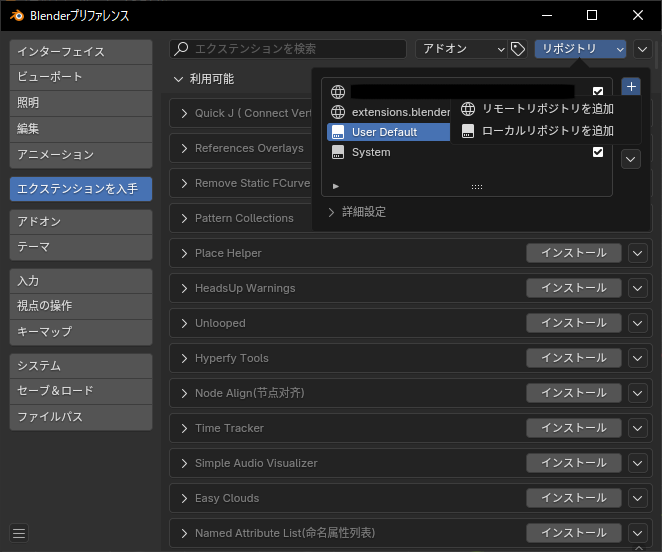Click the Blender logo in title bar
This screenshot has width=662, height=552.
pos(17,16)
